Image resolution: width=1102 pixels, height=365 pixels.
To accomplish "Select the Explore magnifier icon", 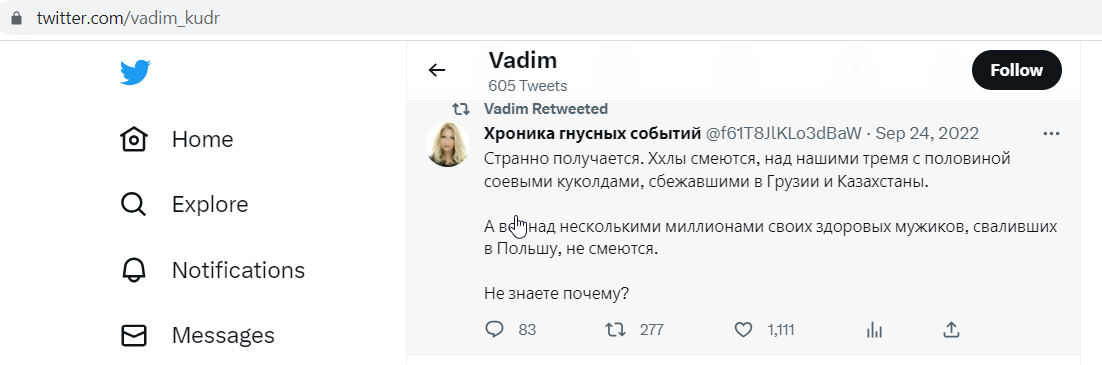I will [134, 204].
